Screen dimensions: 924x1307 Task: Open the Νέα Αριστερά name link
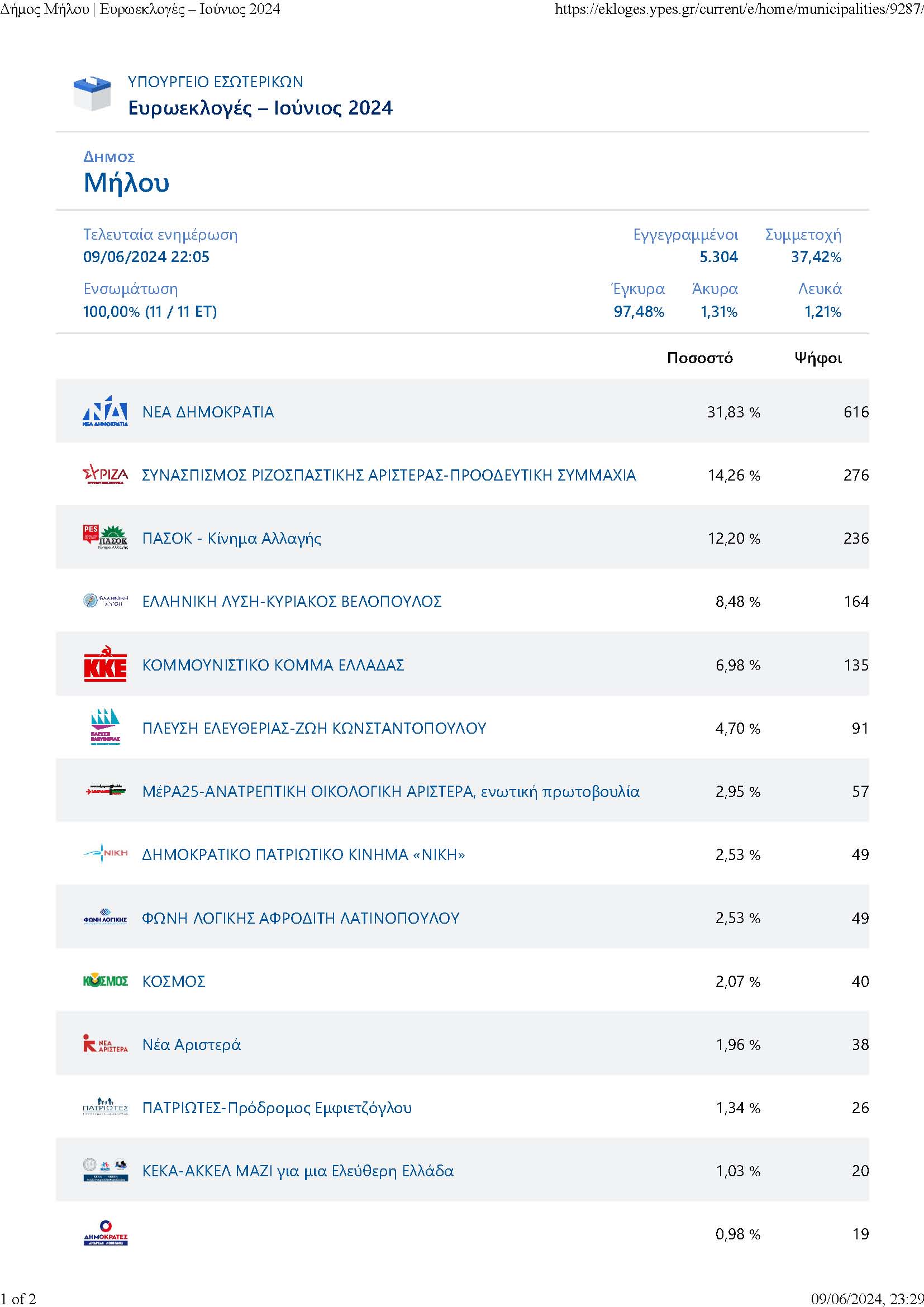pyautogui.click(x=191, y=1044)
